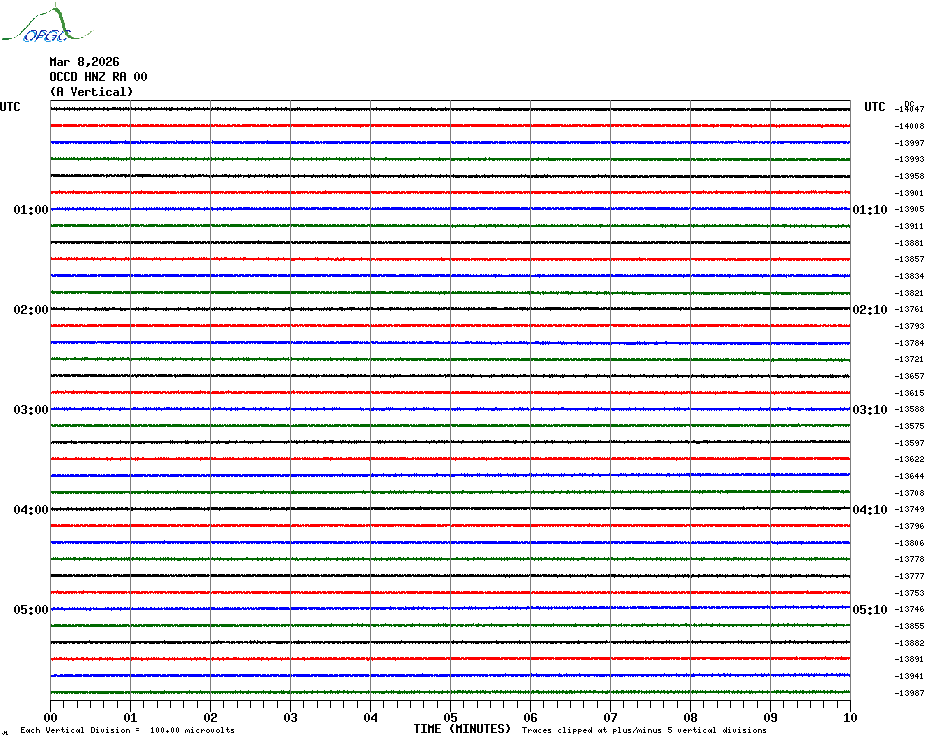The image size is (930, 744).
Task: Click the Mar 8,2026 date label
Action: [84, 62]
